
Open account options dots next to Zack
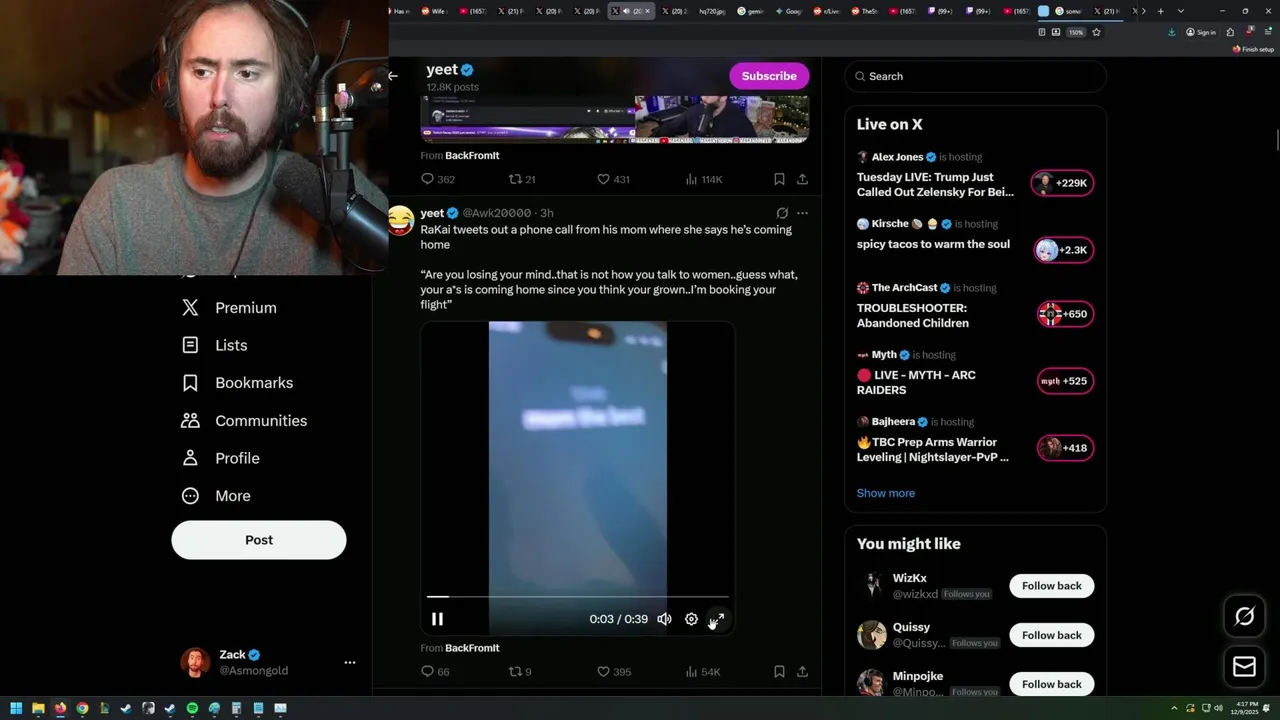pyautogui.click(x=350, y=662)
